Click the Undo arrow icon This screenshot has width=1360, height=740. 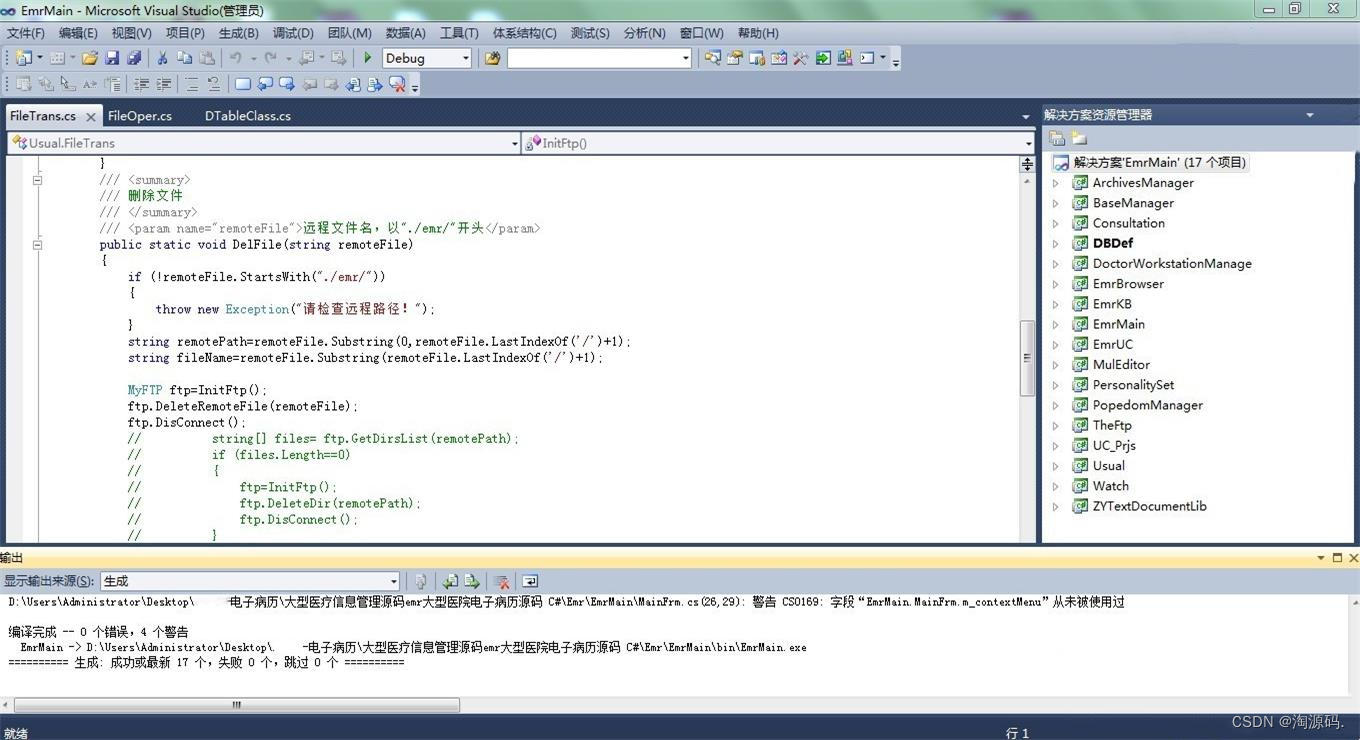pos(235,58)
